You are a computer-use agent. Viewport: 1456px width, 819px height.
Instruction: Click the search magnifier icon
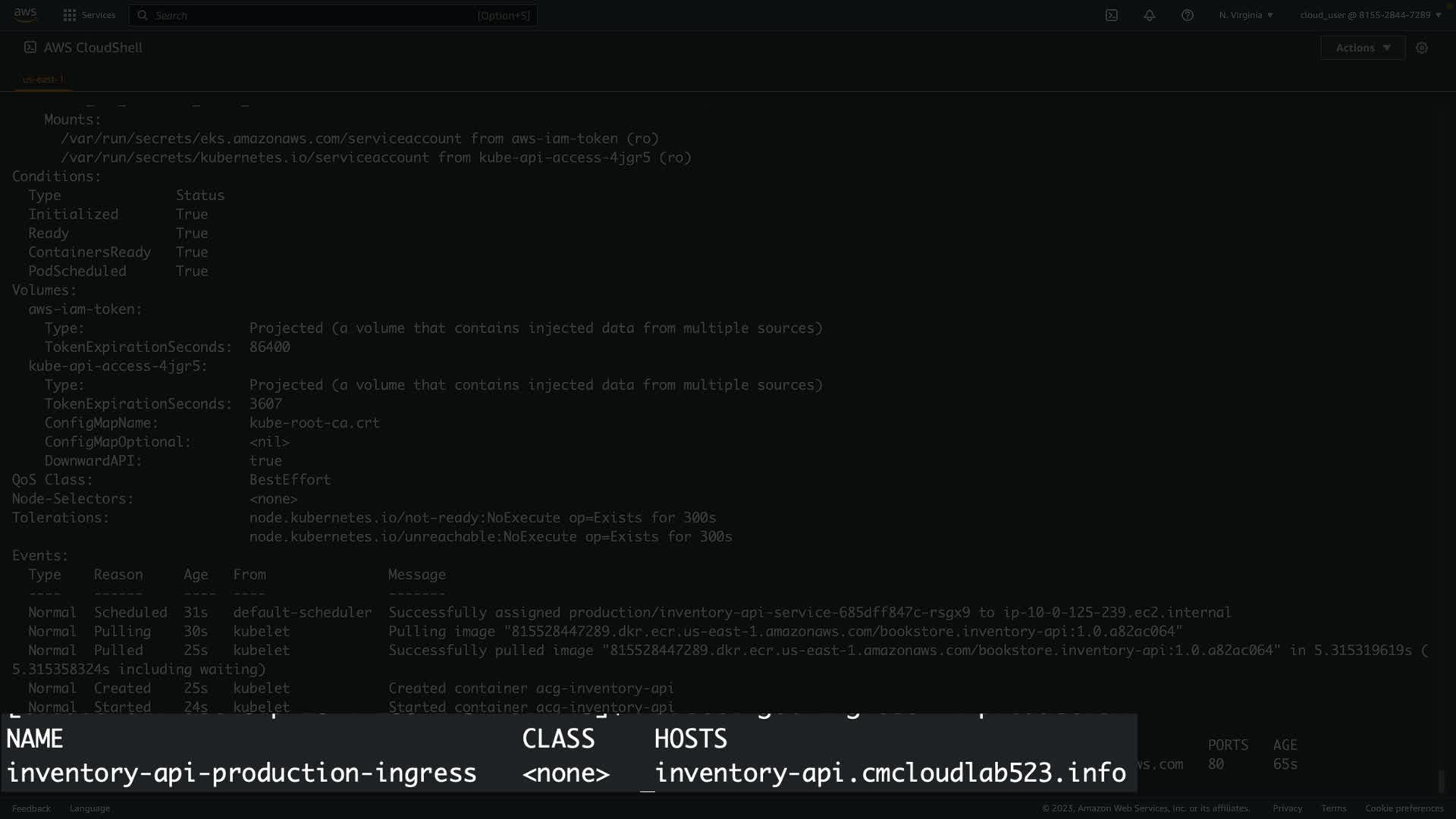tap(143, 15)
